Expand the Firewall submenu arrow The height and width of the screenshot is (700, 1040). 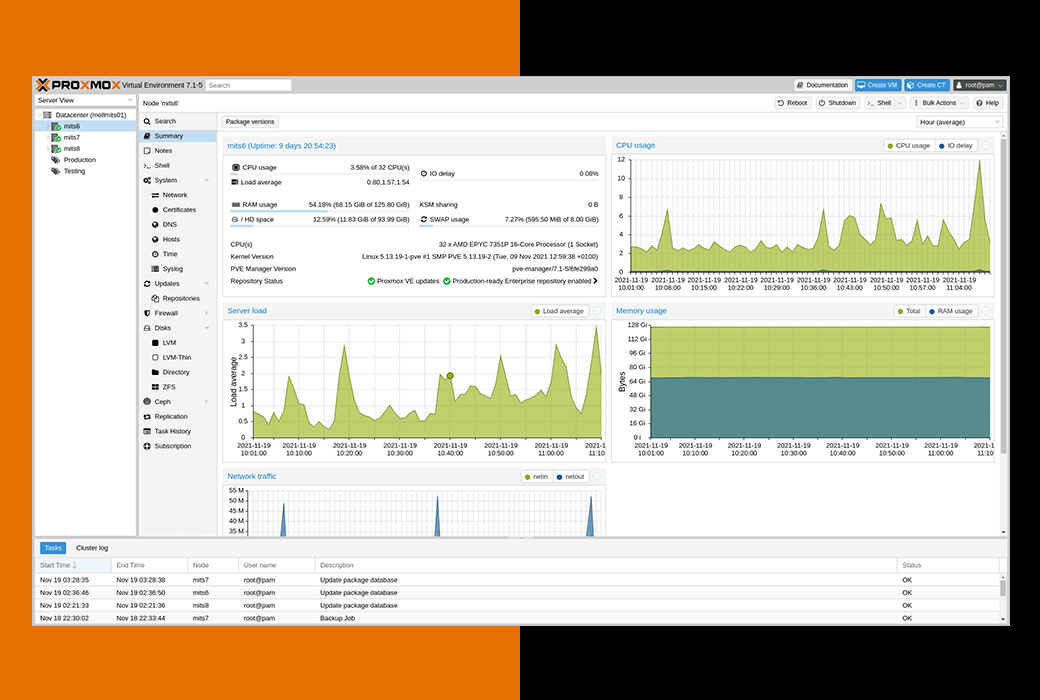[x=207, y=313]
